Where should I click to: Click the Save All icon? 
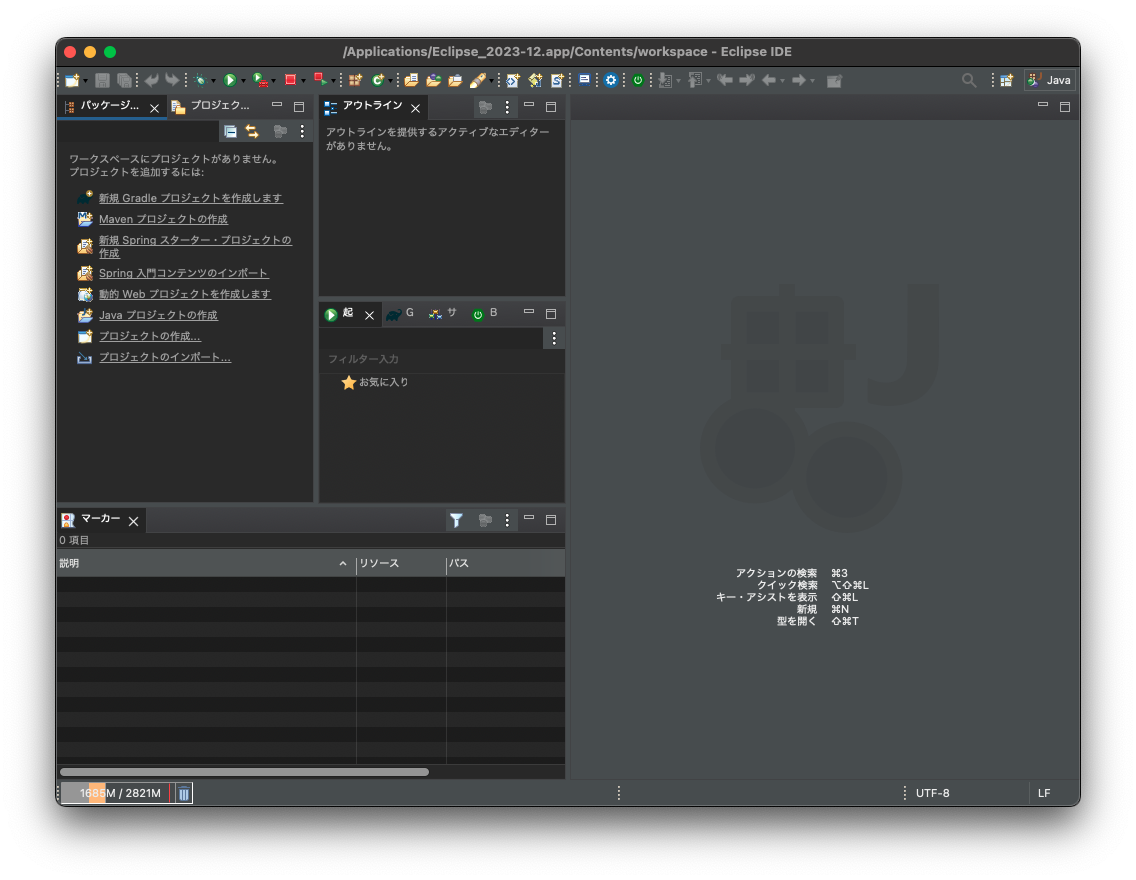(x=125, y=80)
